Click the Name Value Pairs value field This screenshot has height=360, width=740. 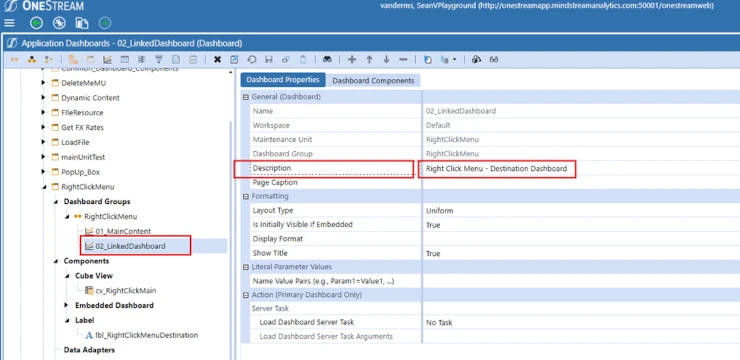point(581,281)
